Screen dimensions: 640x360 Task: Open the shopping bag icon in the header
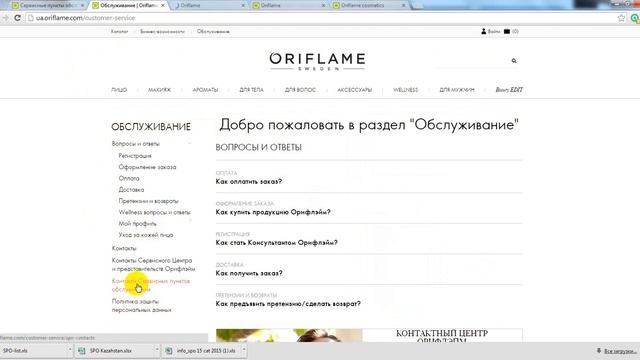pos(507,31)
